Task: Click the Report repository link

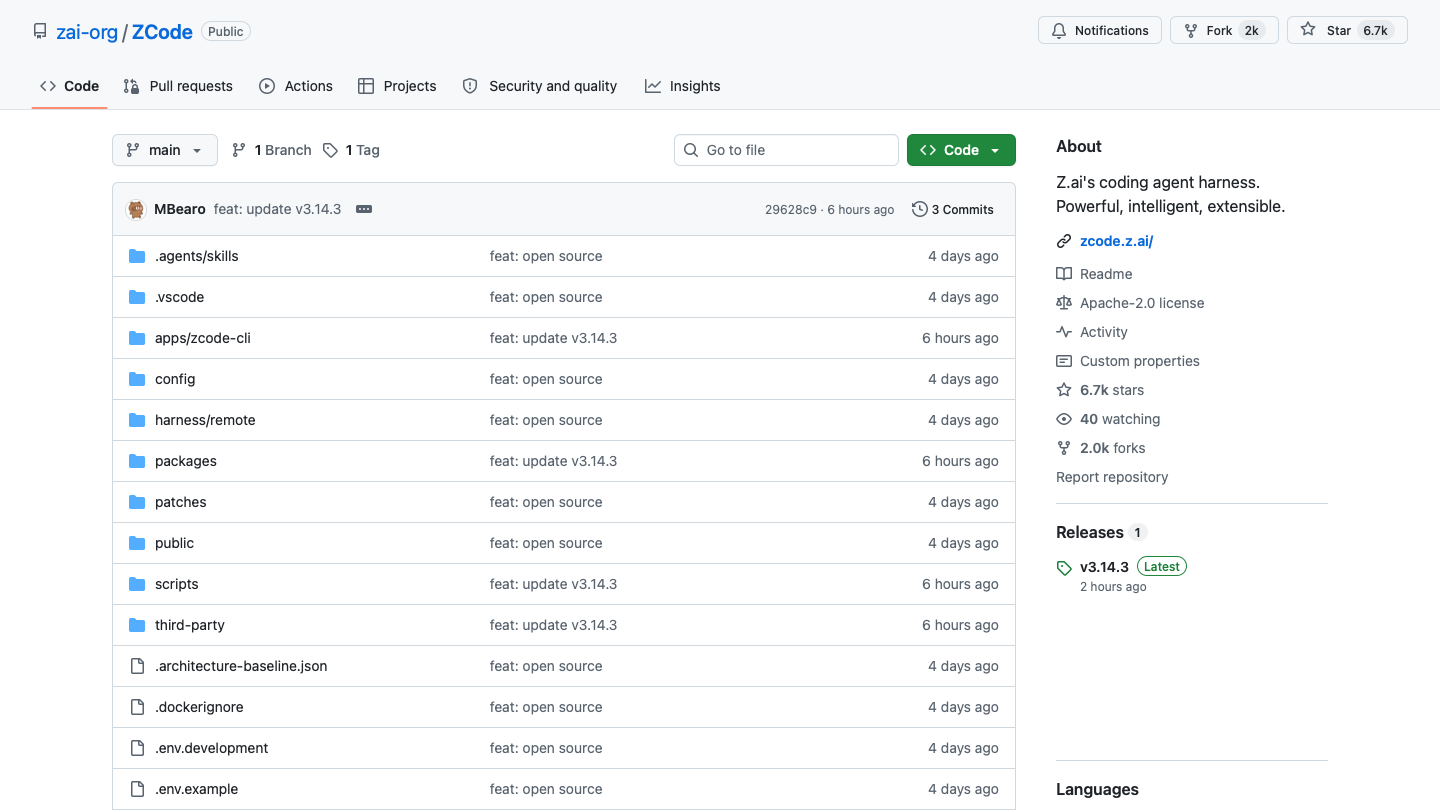Action: 1112,477
